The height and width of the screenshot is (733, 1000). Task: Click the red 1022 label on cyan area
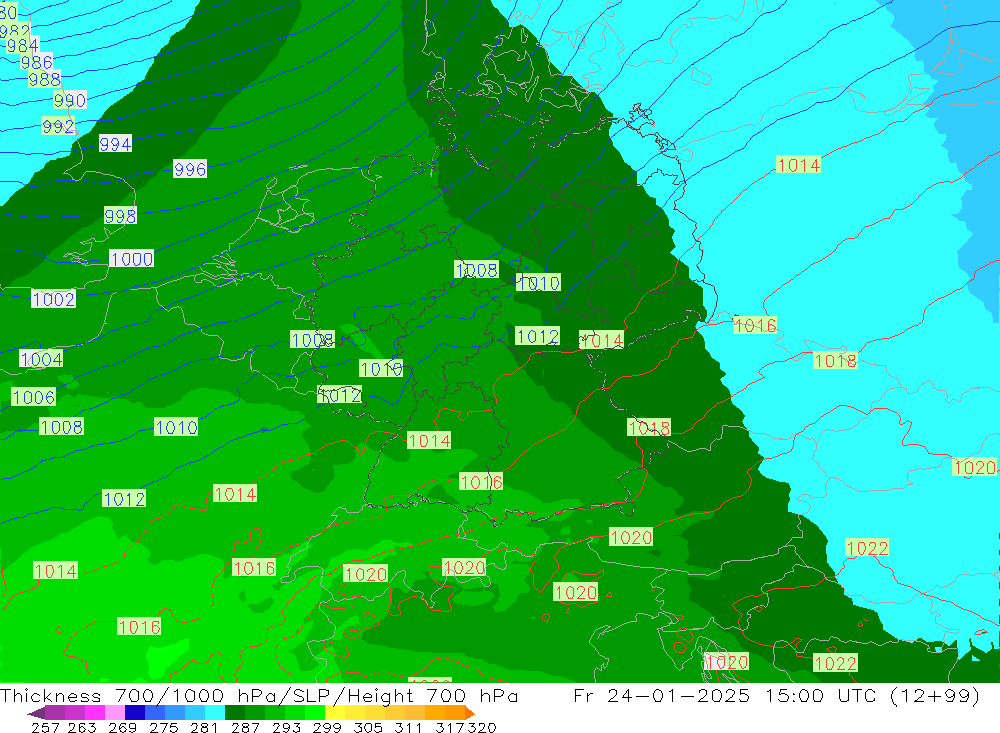pyautogui.click(x=867, y=548)
